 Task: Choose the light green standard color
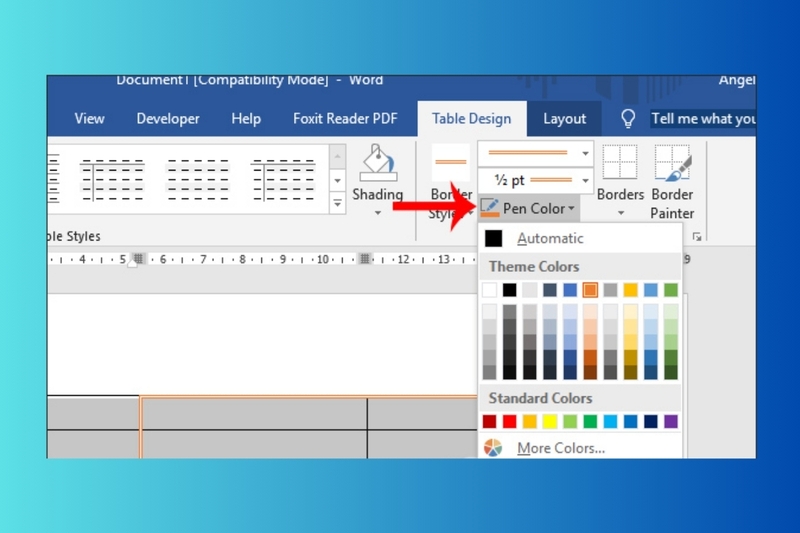570,421
